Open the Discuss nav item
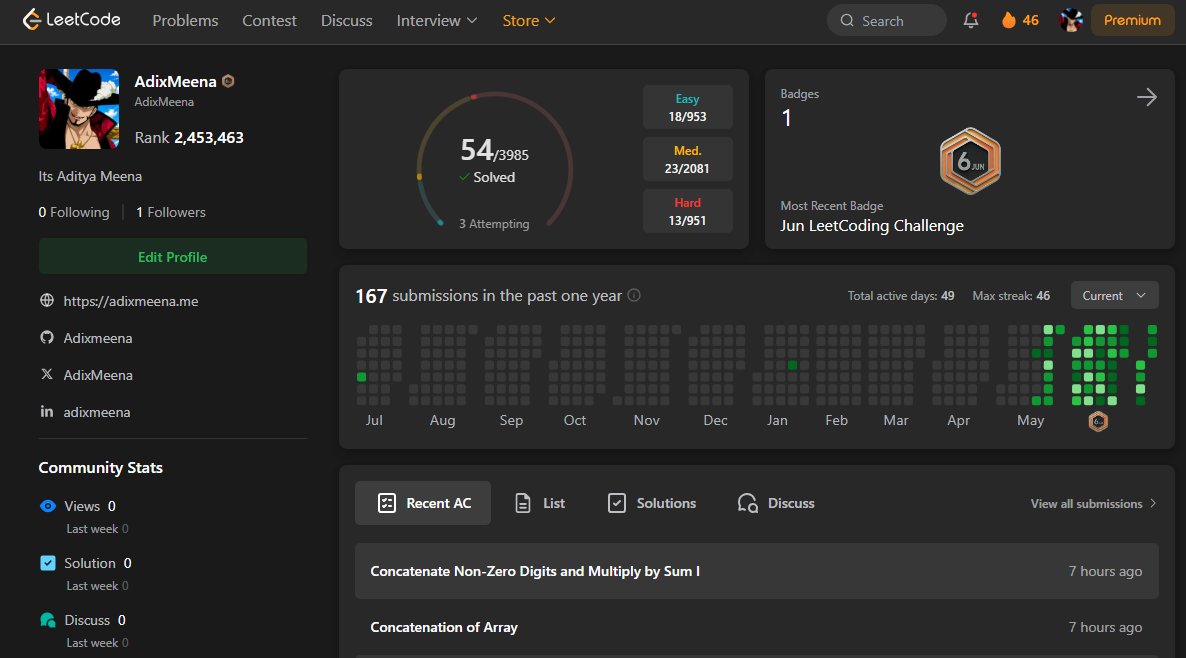1186x658 pixels. [346, 20]
